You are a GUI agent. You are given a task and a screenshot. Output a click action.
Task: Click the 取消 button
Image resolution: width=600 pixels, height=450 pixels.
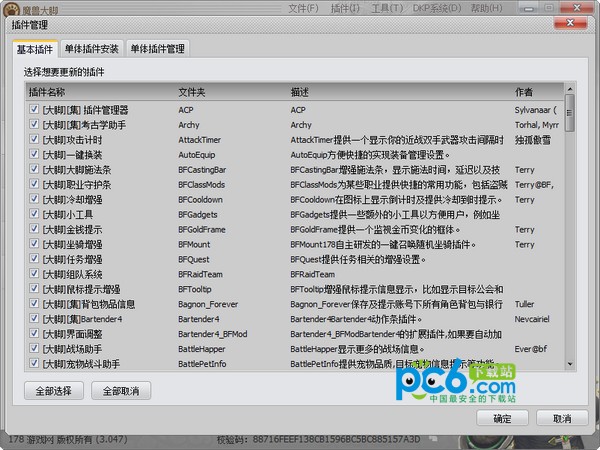[562, 418]
